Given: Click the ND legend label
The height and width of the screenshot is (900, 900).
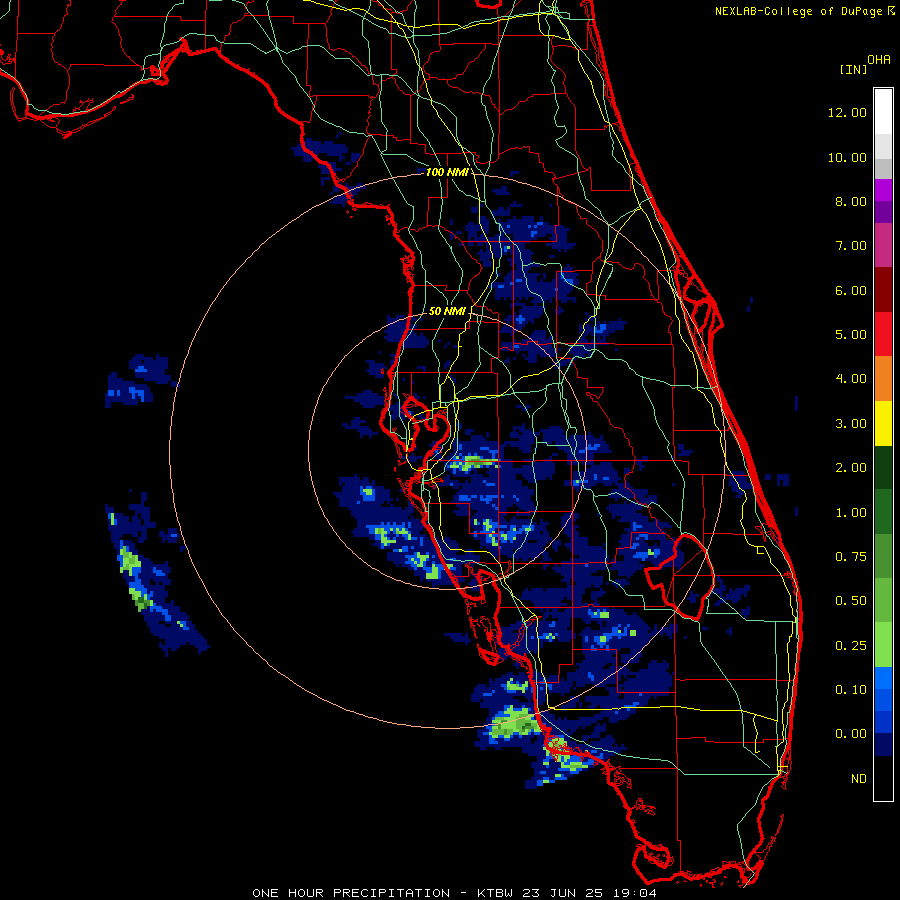Looking at the screenshot, I should 858,778.
